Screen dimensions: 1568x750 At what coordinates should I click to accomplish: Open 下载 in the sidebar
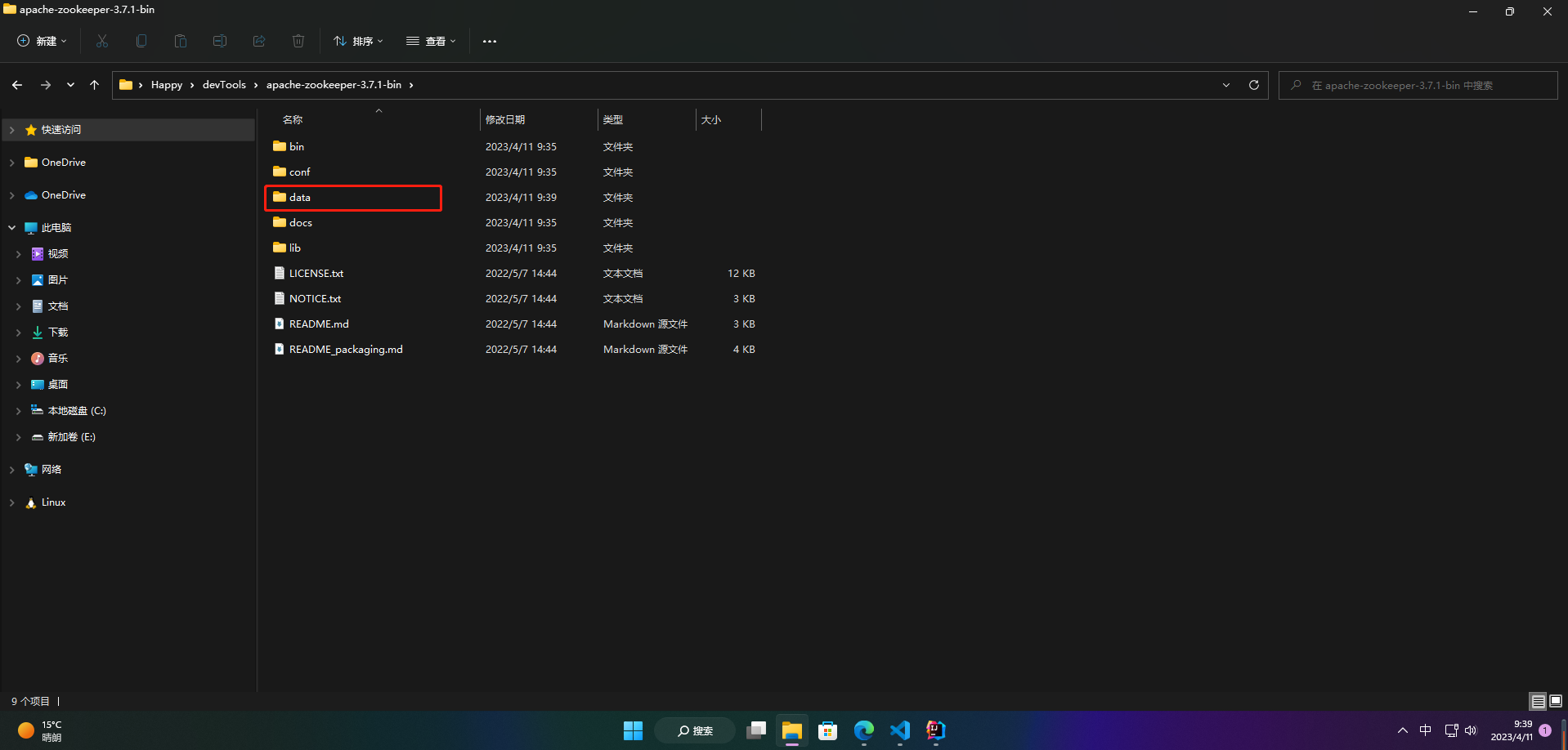coord(57,333)
